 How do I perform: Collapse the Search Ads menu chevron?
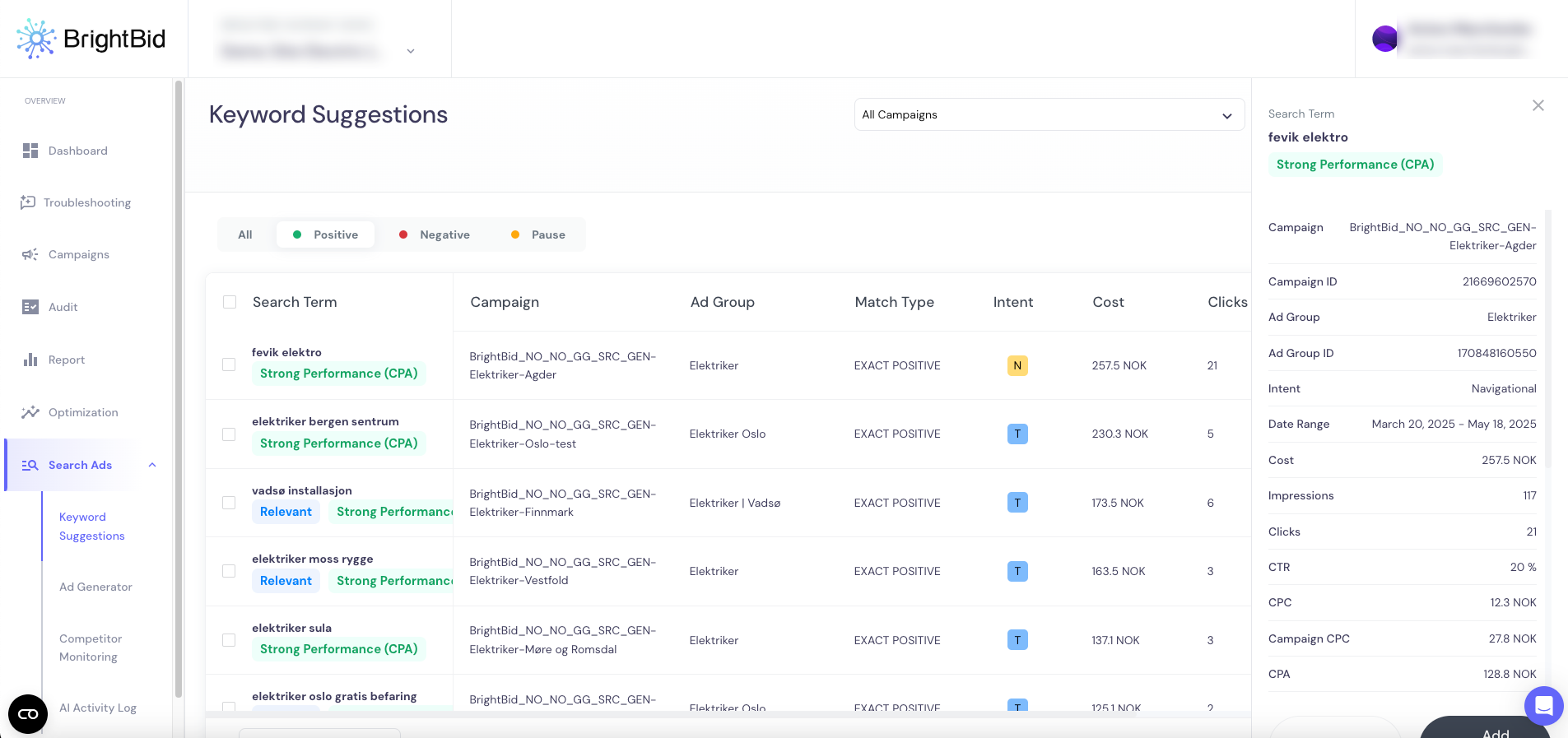(152, 465)
